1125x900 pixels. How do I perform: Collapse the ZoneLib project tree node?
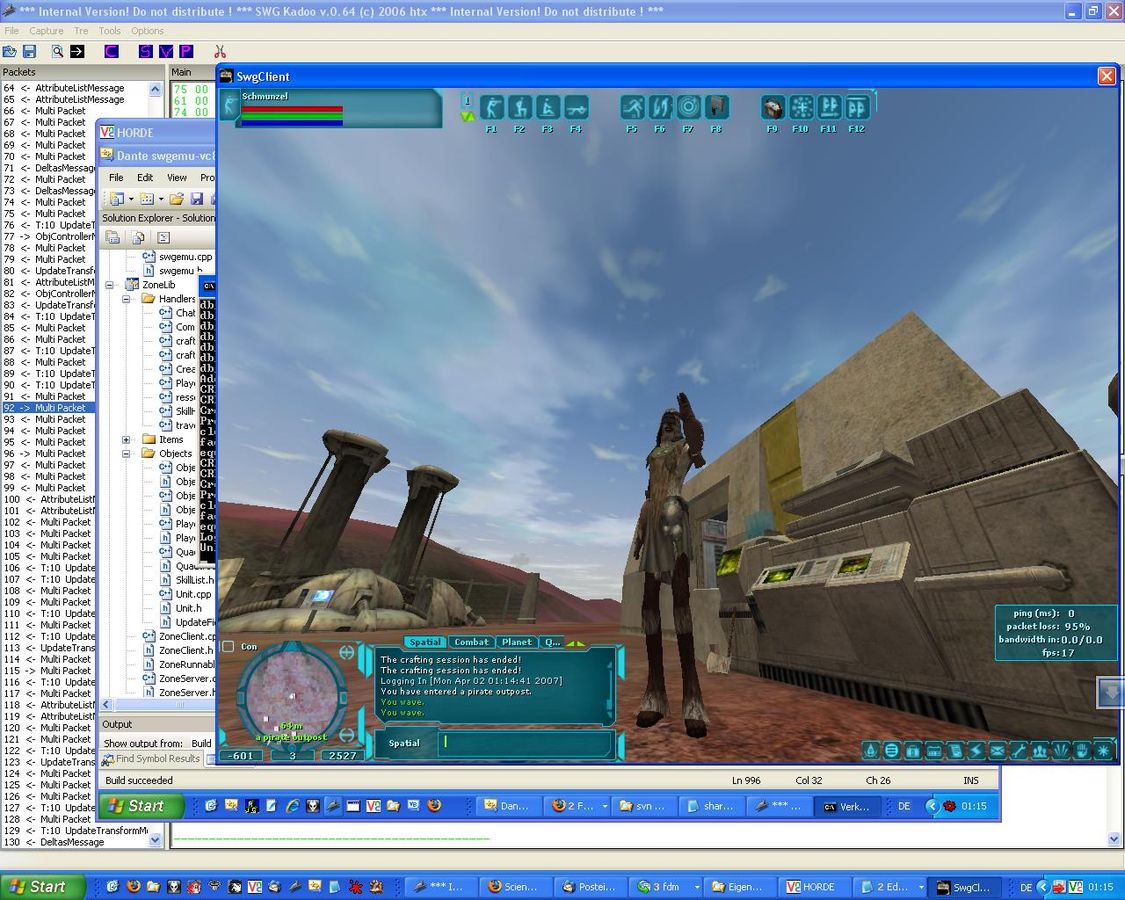tap(110, 285)
